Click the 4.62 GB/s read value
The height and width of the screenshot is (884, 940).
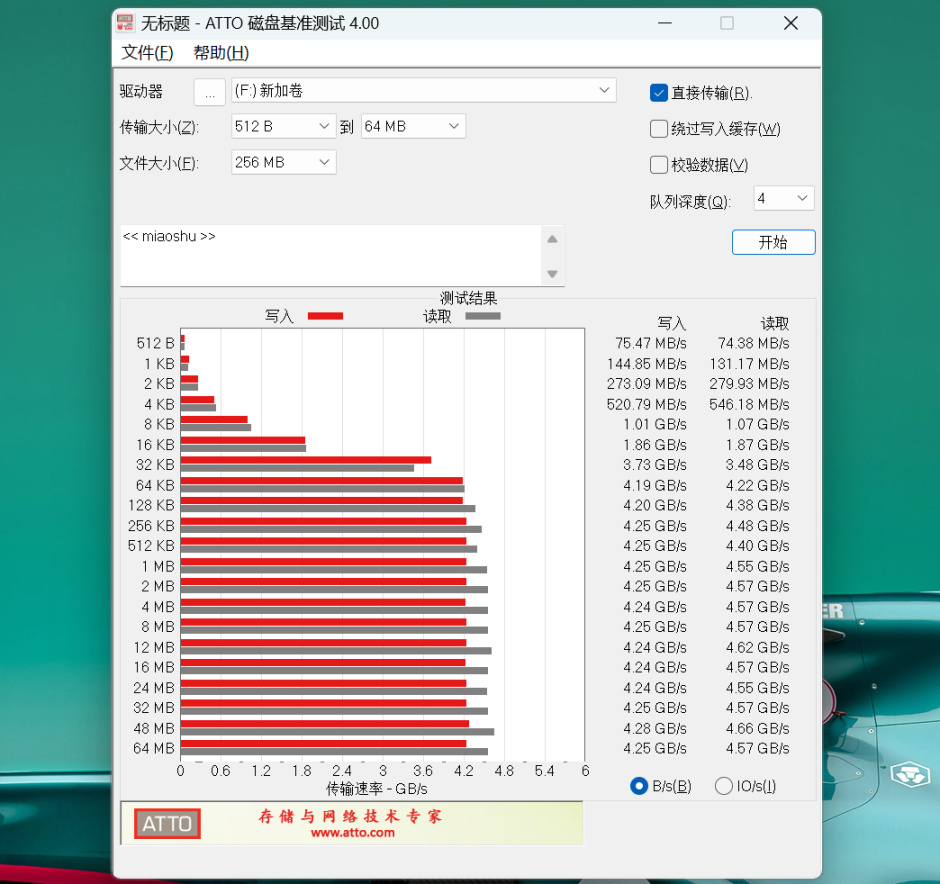click(758, 647)
